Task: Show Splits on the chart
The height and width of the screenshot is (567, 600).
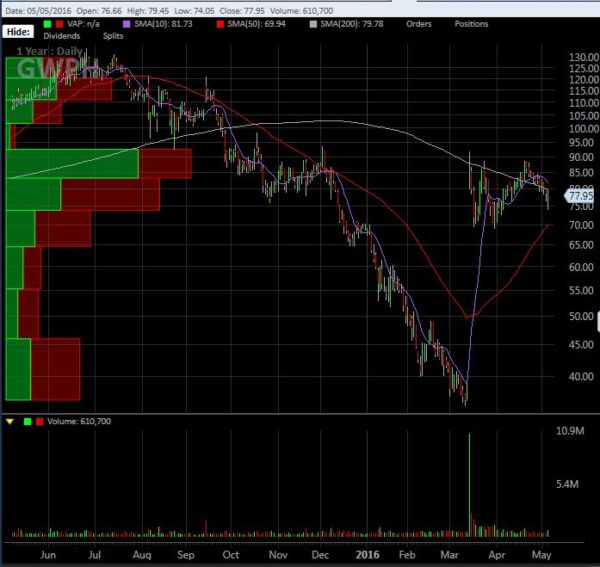Action: click(x=112, y=34)
